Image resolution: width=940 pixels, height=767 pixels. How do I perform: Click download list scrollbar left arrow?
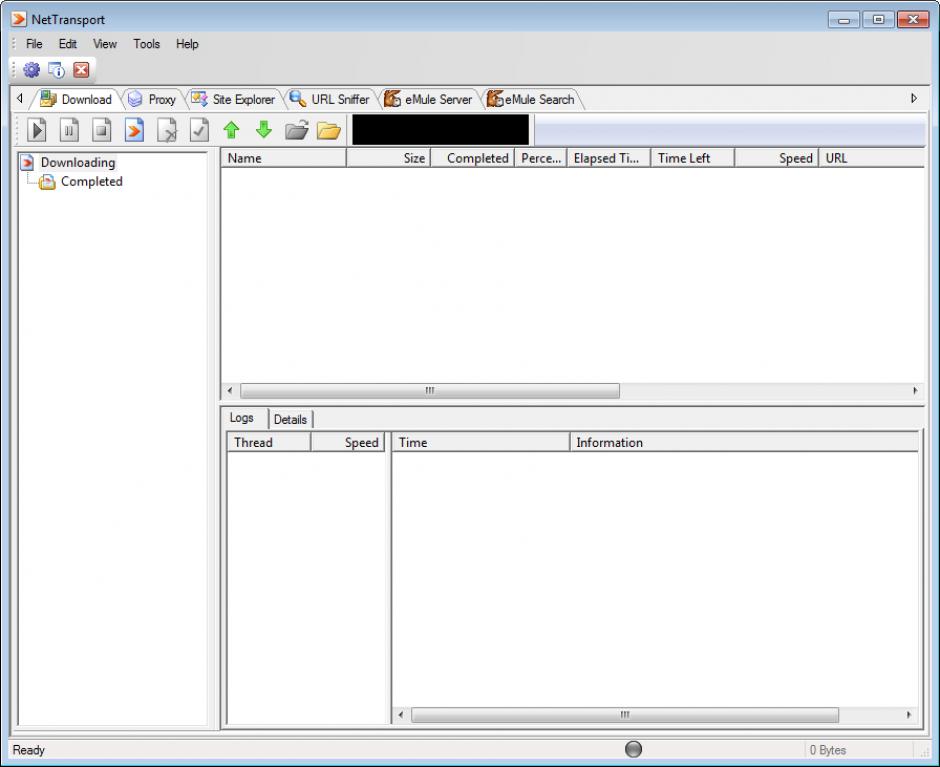[230, 391]
